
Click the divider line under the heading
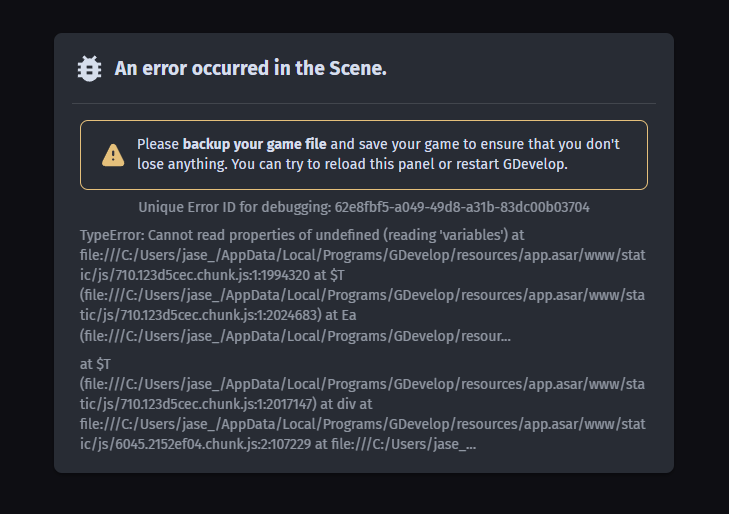click(364, 103)
